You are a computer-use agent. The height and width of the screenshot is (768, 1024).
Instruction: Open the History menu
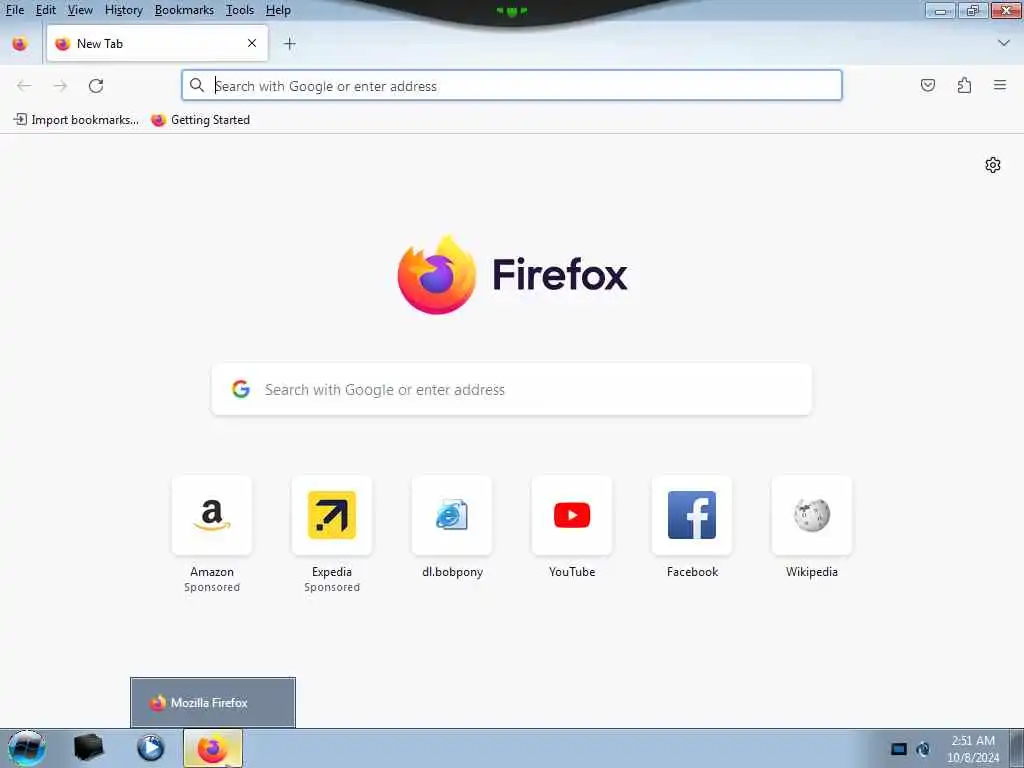[x=123, y=10]
